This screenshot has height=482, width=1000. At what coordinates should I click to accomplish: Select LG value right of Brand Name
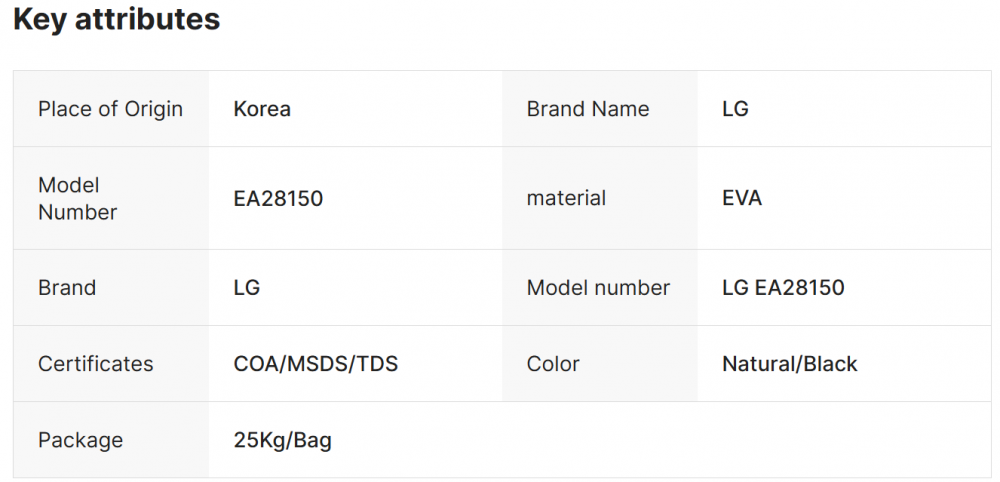pos(735,109)
